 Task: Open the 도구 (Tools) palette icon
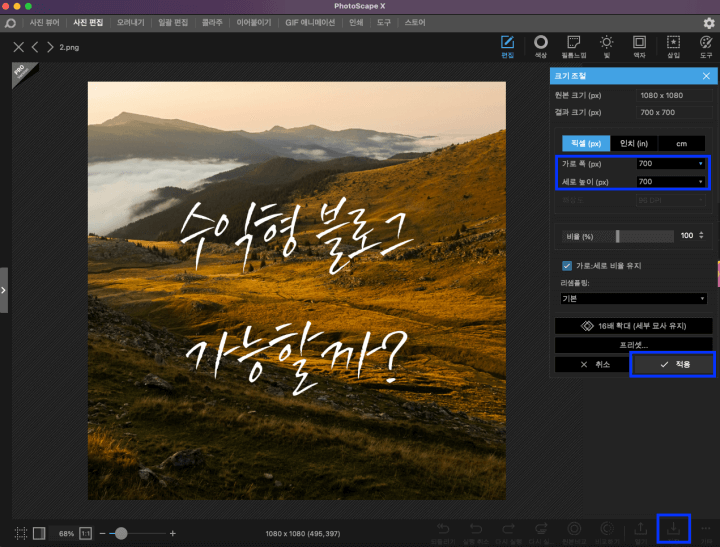(x=706, y=46)
